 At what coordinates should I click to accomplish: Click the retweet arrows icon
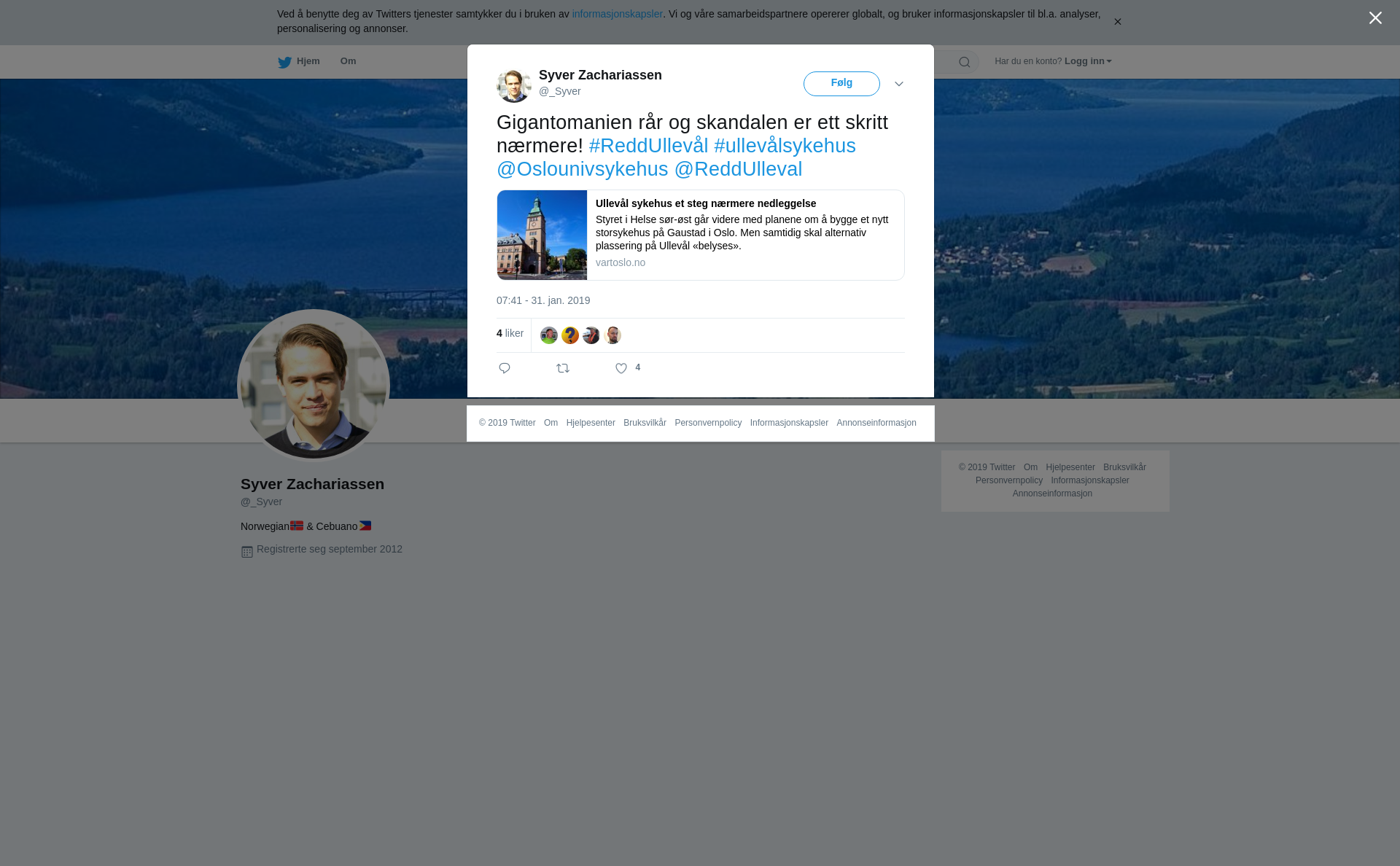click(x=563, y=368)
